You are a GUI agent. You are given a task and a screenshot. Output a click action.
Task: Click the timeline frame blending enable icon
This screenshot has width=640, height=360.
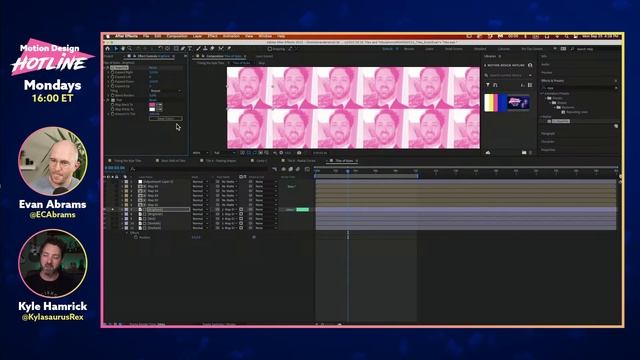(x=291, y=169)
